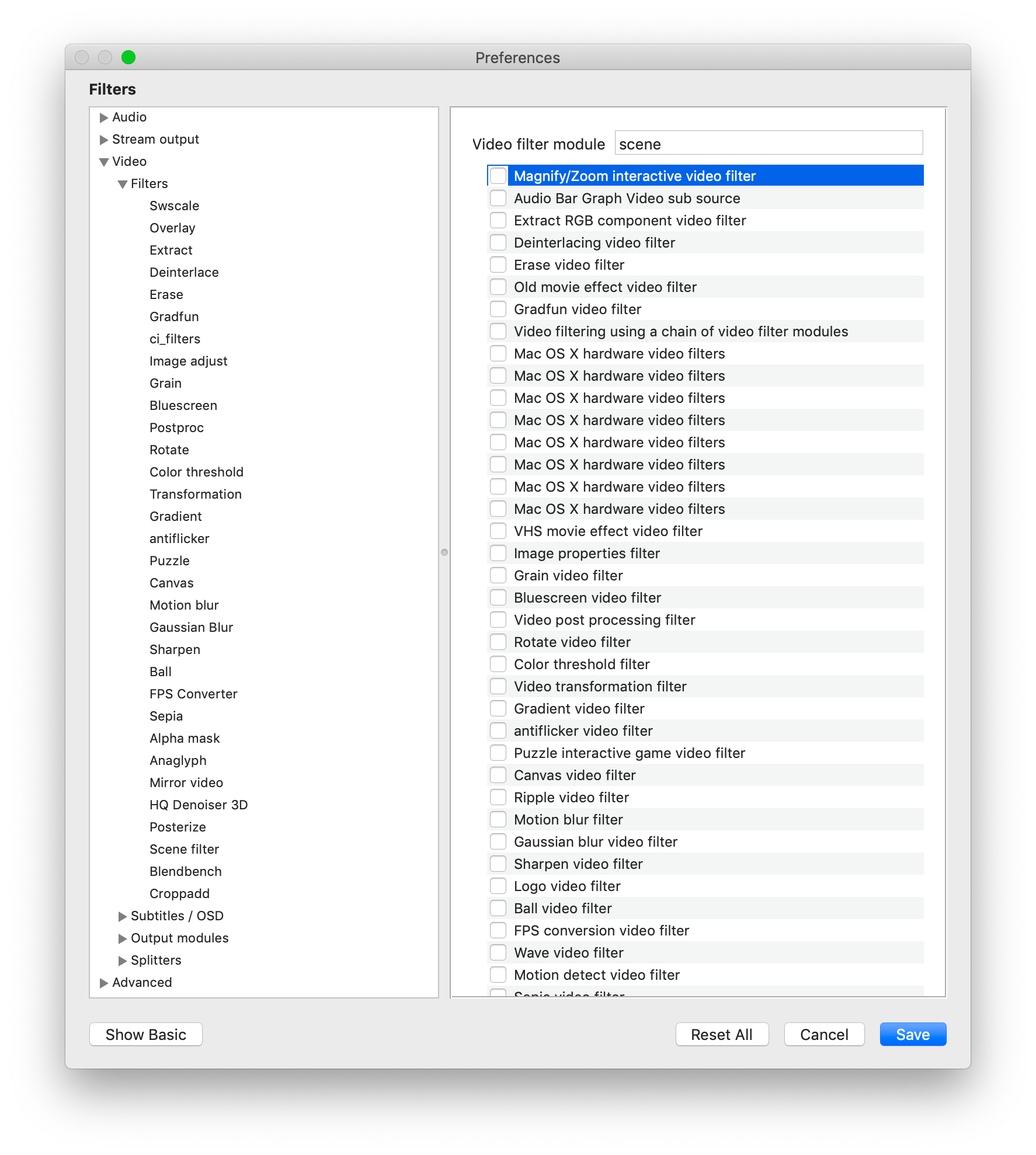Collapse the Filters subtree
The image size is (1036, 1155).
pyautogui.click(x=123, y=184)
